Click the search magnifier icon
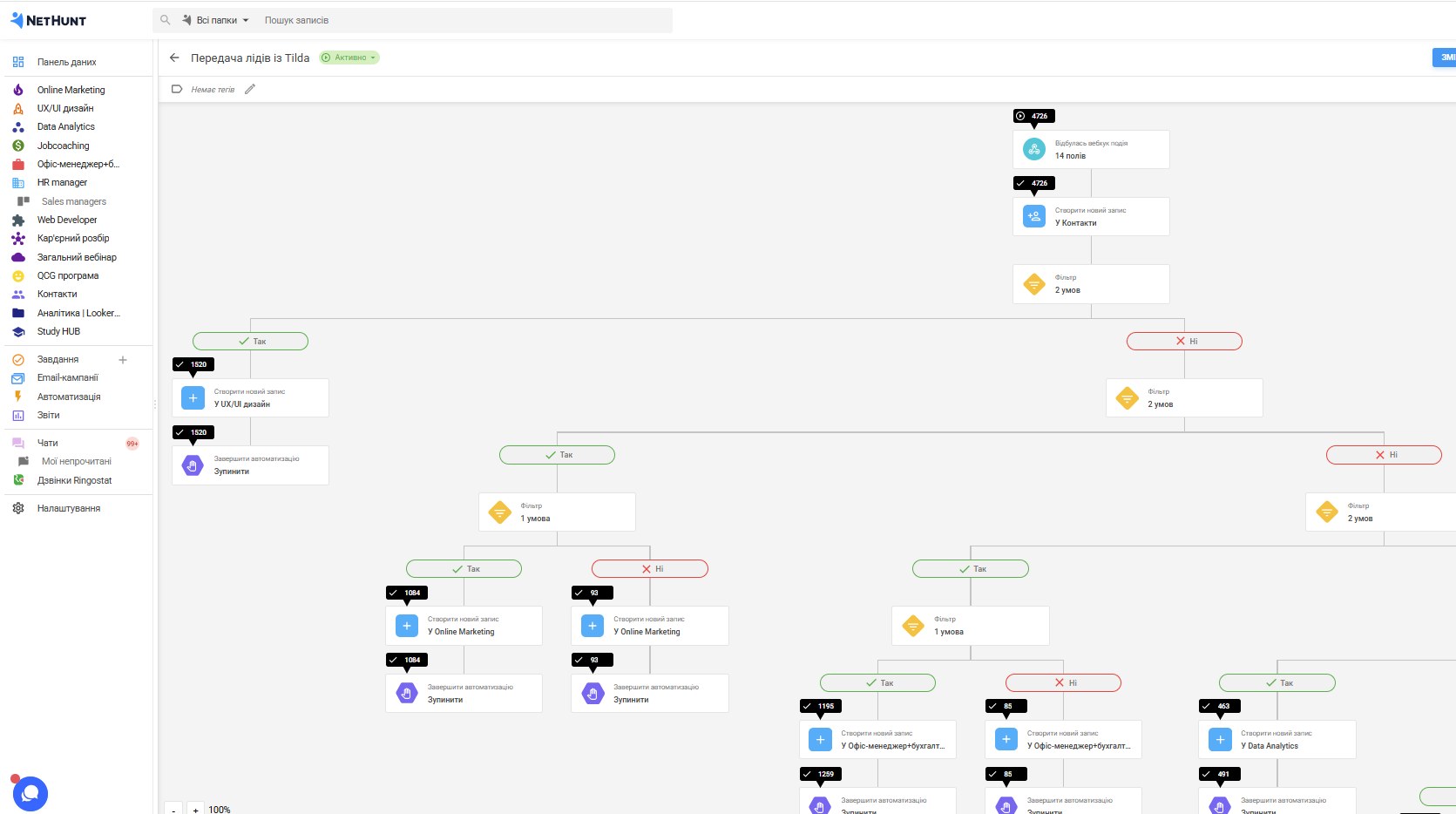Image resolution: width=1456 pixels, height=814 pixels. coord(166,20)
